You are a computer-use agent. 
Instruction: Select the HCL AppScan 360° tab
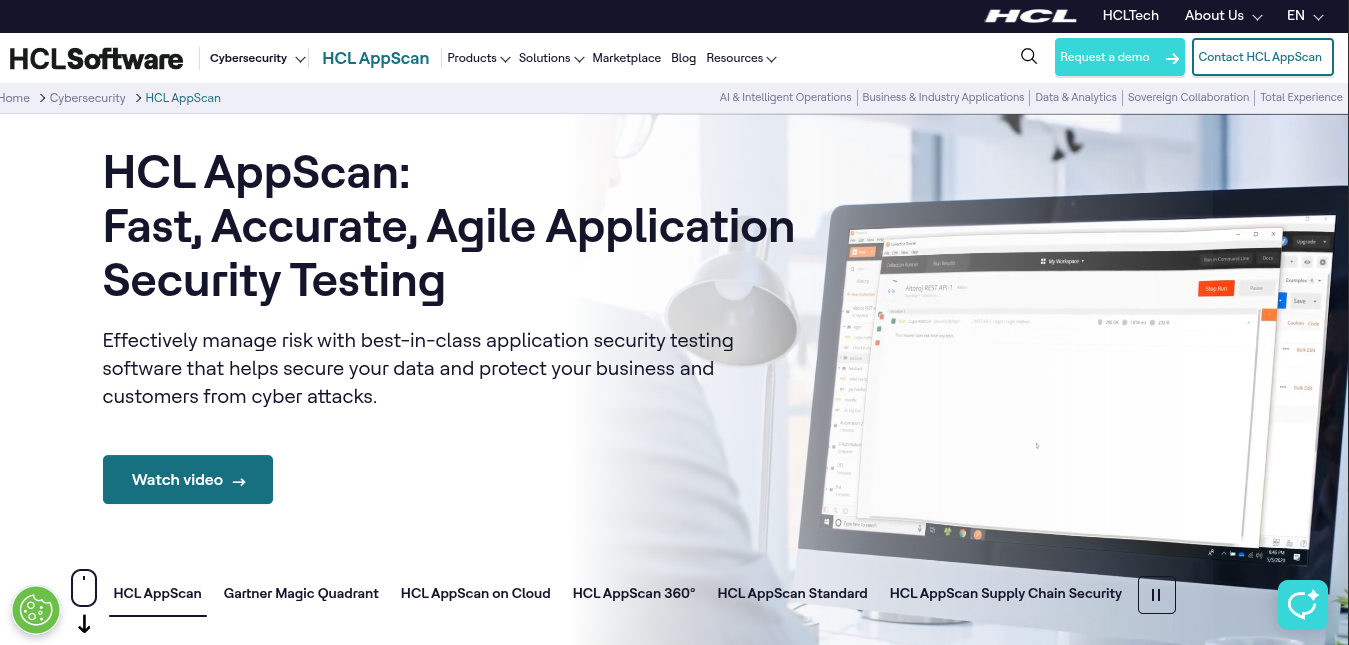click(634, 593)
